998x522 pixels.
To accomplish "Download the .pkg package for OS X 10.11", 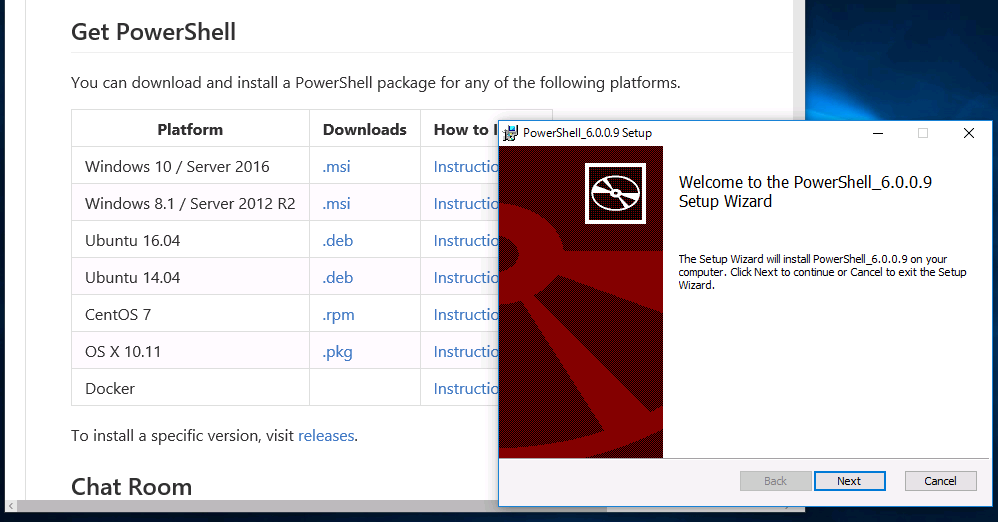I will point(337,352).
